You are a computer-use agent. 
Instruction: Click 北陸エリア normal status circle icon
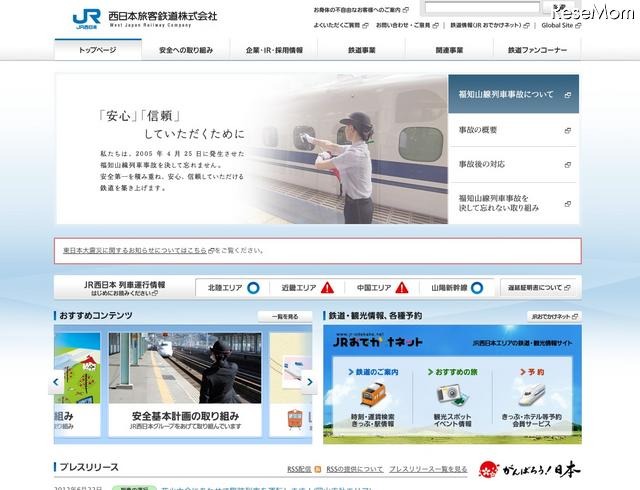[x=253, y=288]
